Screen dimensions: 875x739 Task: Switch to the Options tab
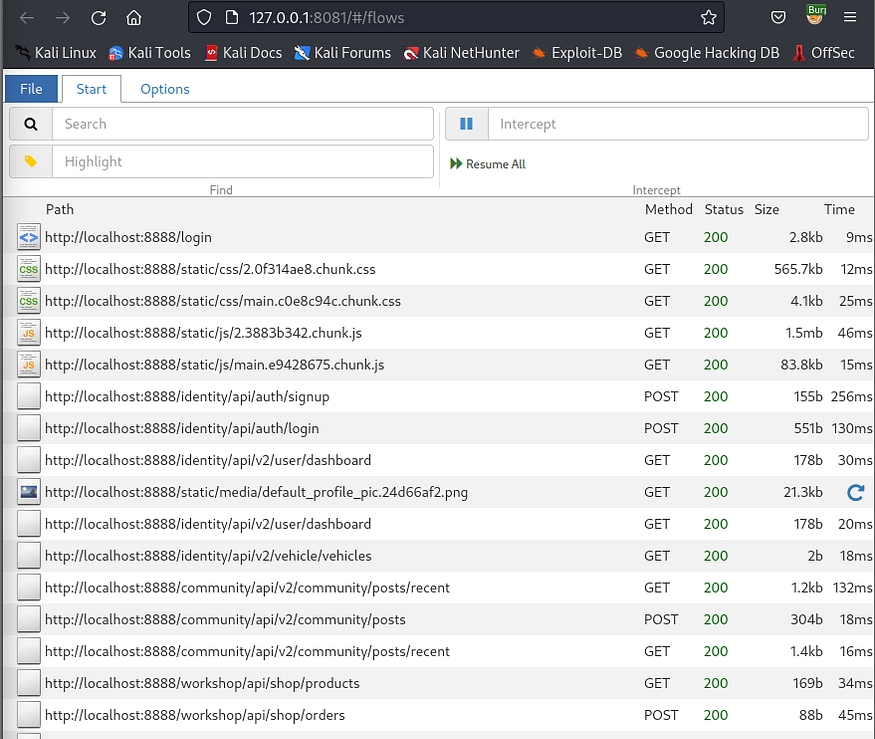tap(164, 89)
